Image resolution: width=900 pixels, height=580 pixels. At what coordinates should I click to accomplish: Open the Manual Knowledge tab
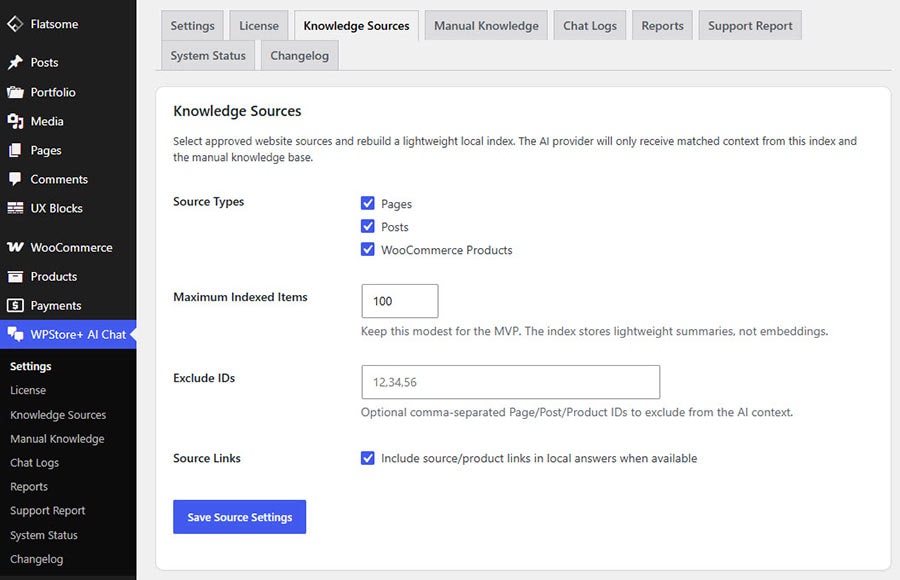(486, 26)
